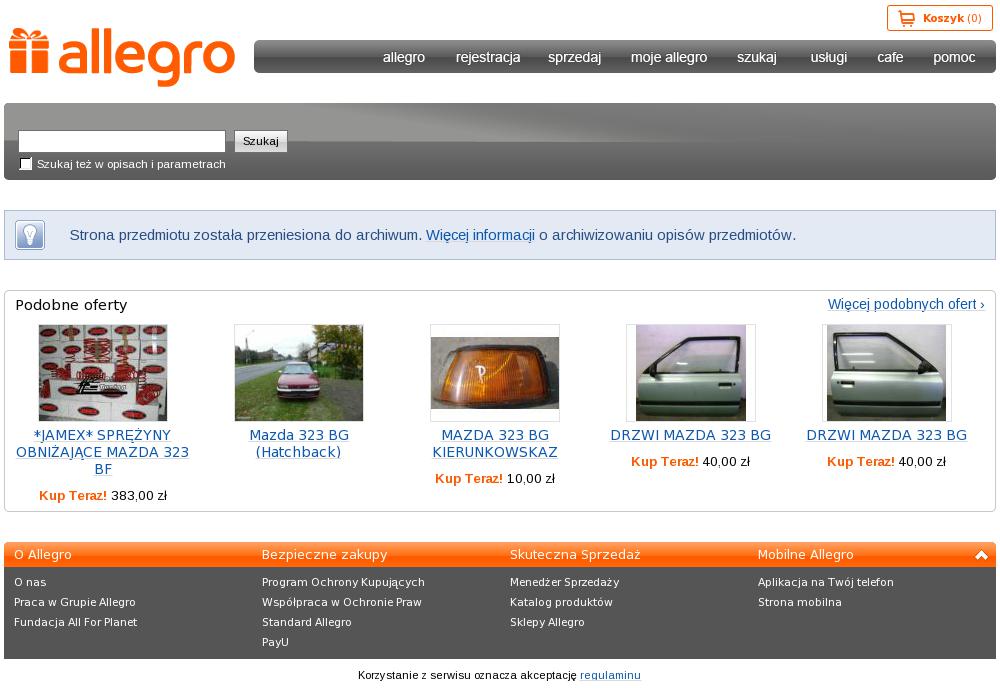1000x695 pixels.
Task: Open "Więcej podobnych ofert" link
Action: 906,304
